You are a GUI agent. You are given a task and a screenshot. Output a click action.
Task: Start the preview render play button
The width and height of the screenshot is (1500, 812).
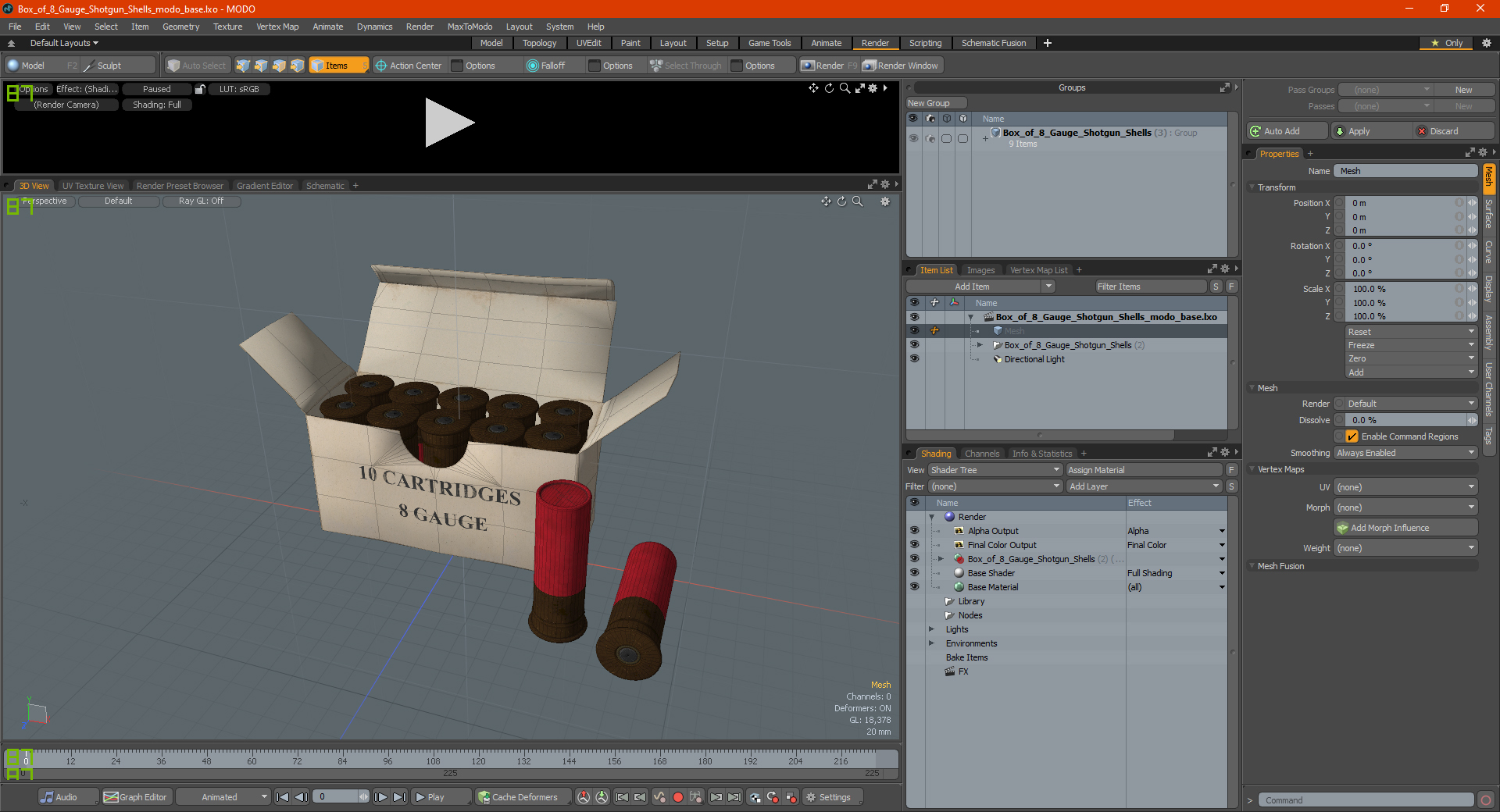(x=449, y=123)
